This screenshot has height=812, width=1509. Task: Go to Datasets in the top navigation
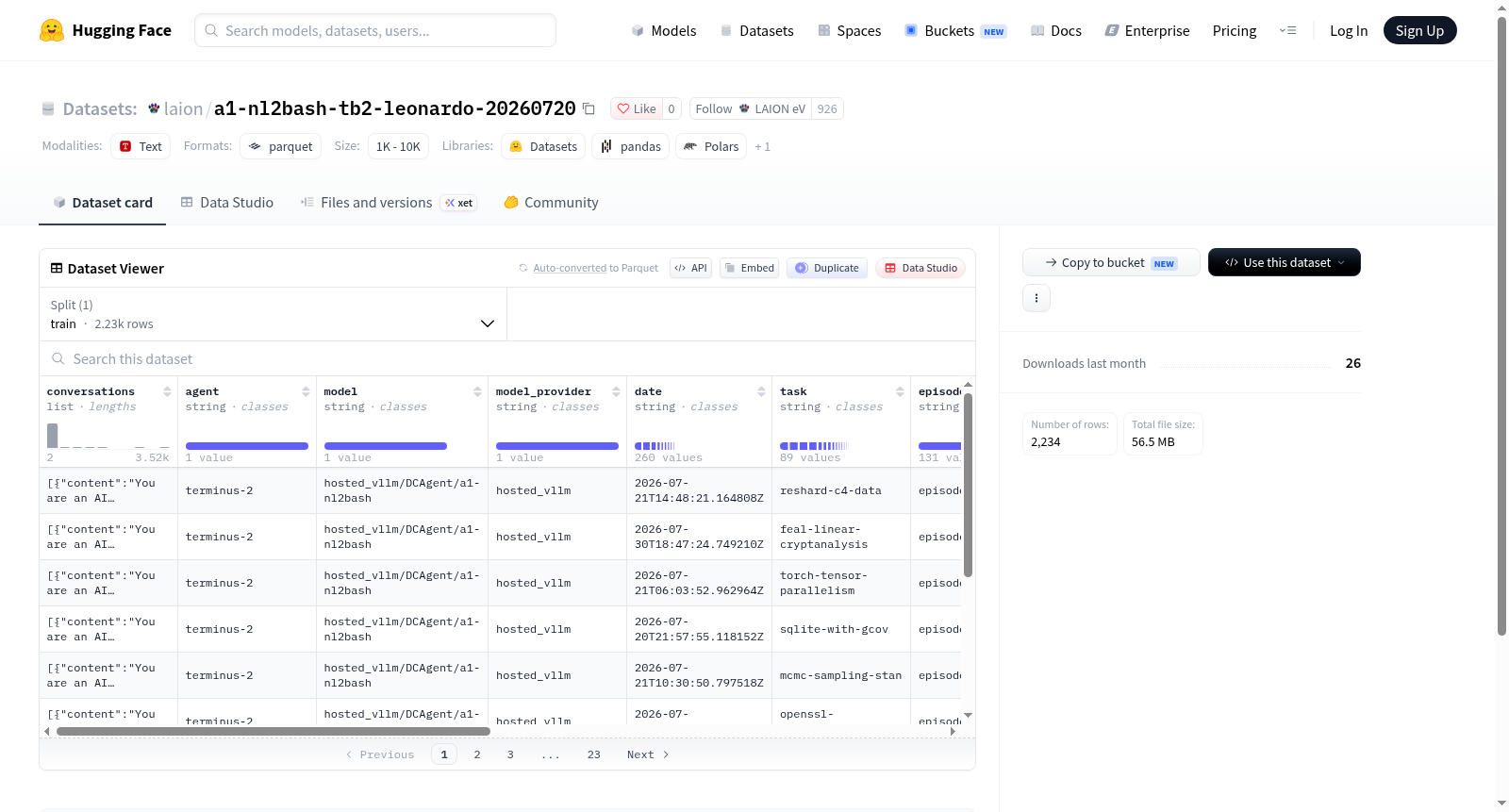pyautogui.click(x=757, y=30)
